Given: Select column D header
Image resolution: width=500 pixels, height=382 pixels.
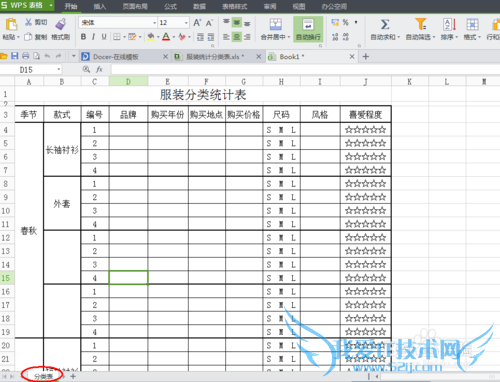Looking at the screenshot, I should [128, 81].
